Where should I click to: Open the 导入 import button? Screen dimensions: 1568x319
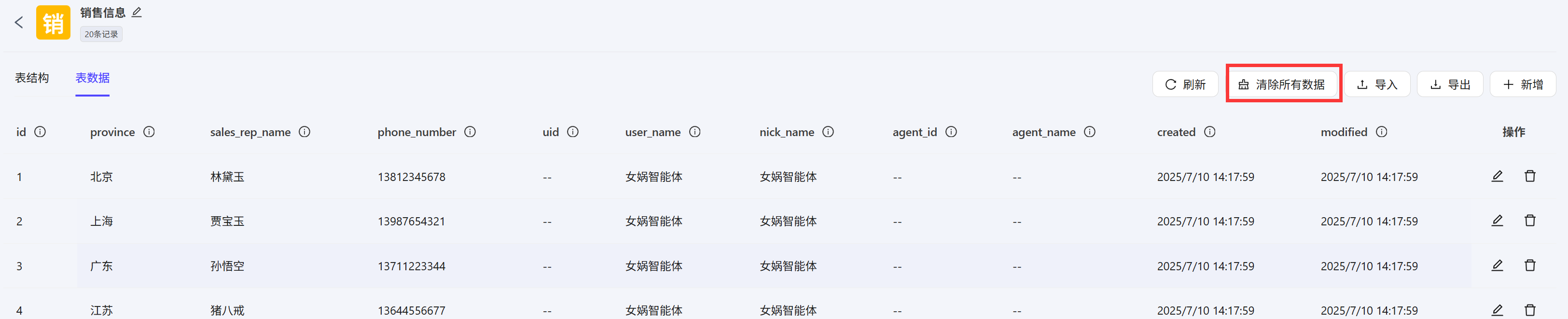coord(1377,84)
